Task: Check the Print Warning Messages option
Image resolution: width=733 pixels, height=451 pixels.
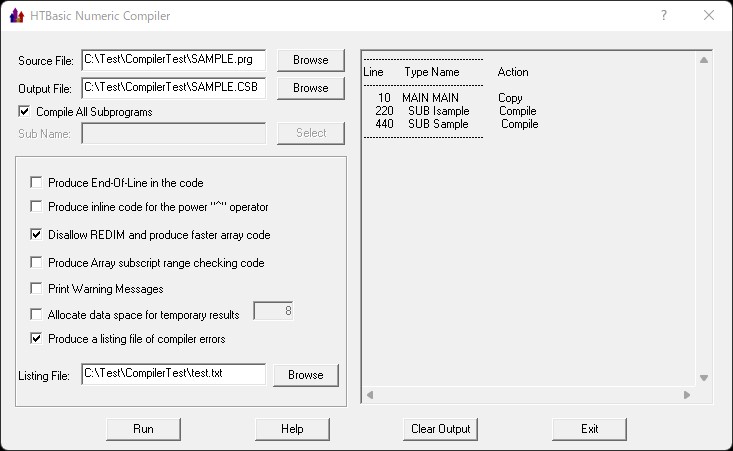Action: coord(36,288)
